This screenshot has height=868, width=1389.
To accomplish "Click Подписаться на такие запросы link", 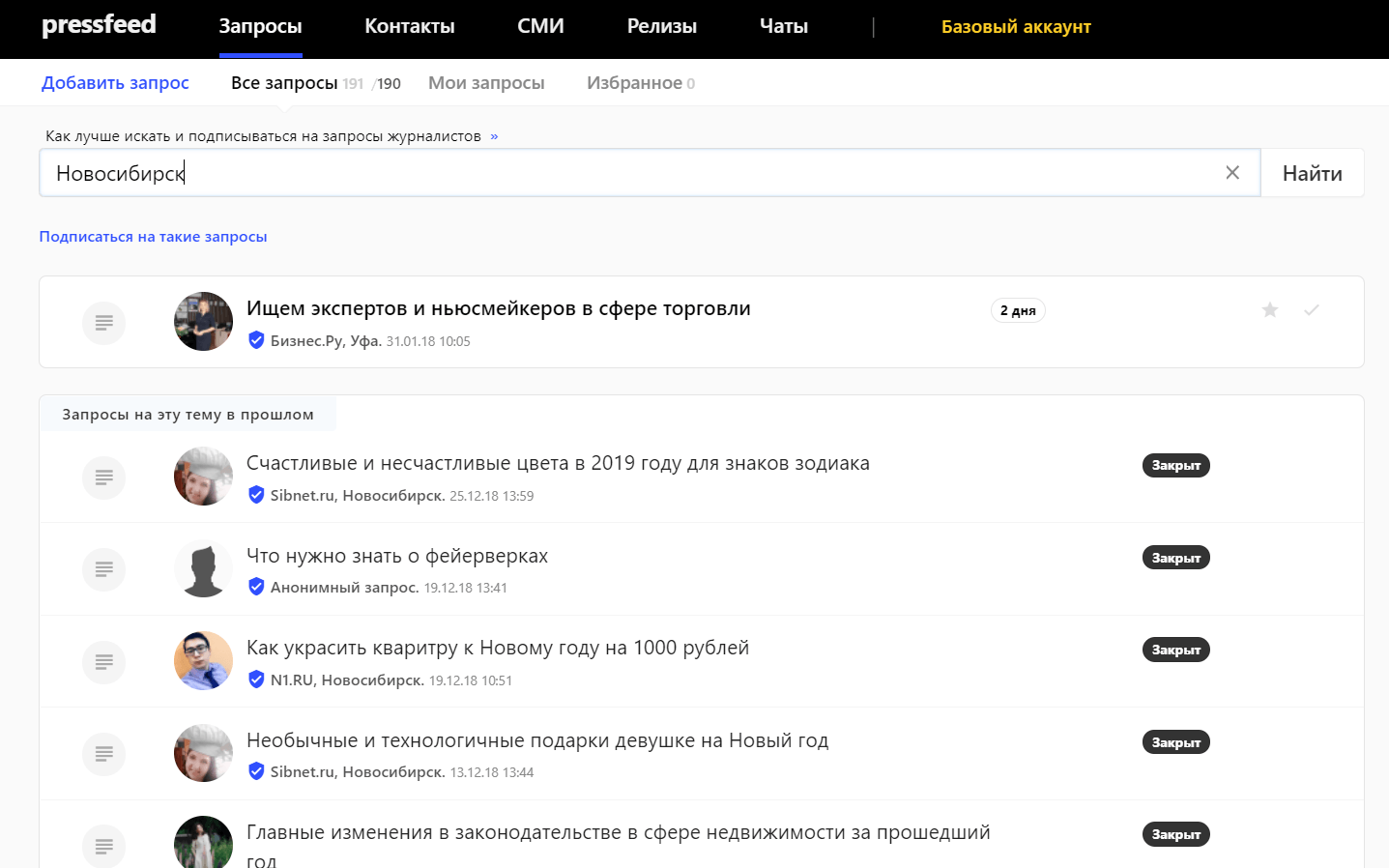I will [153, 237].
